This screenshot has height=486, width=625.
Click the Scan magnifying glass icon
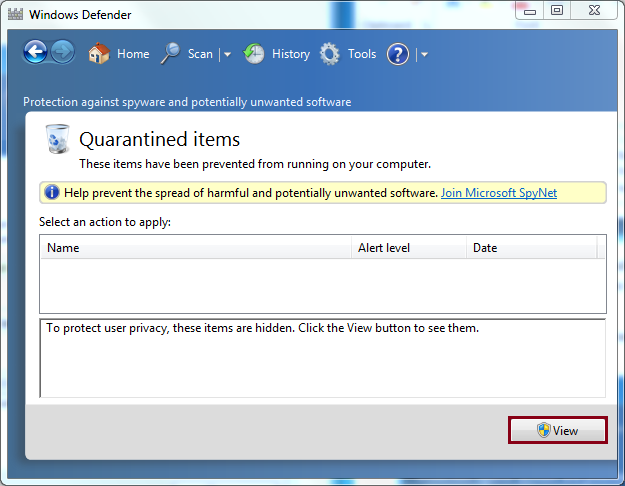171,53
